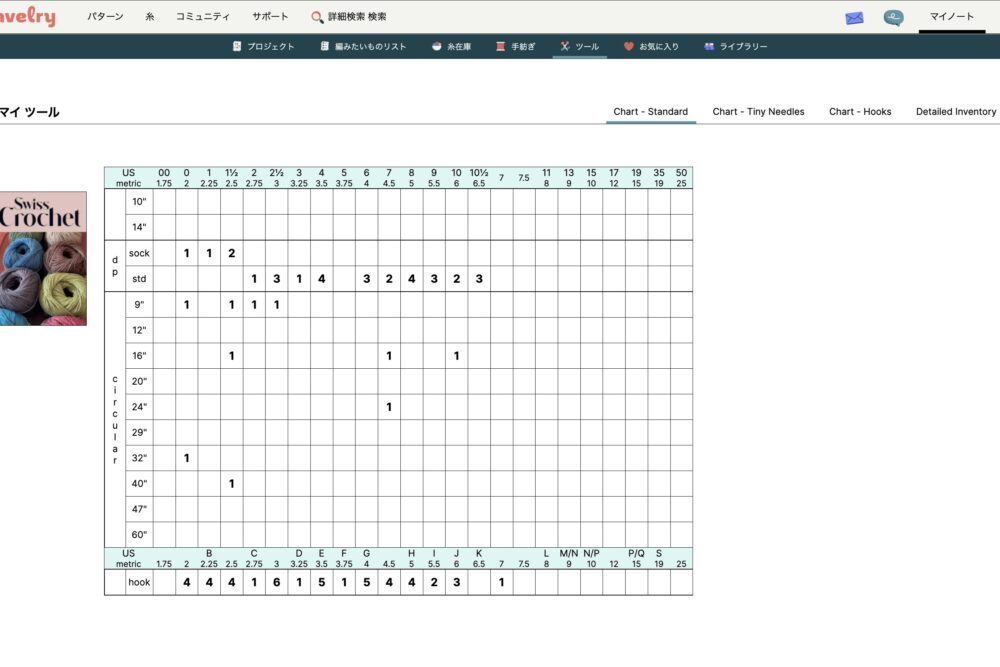Open the 糸 menu
Image resolution: width=1000 pixels, height=667 pixels.
tap(150, 17)
